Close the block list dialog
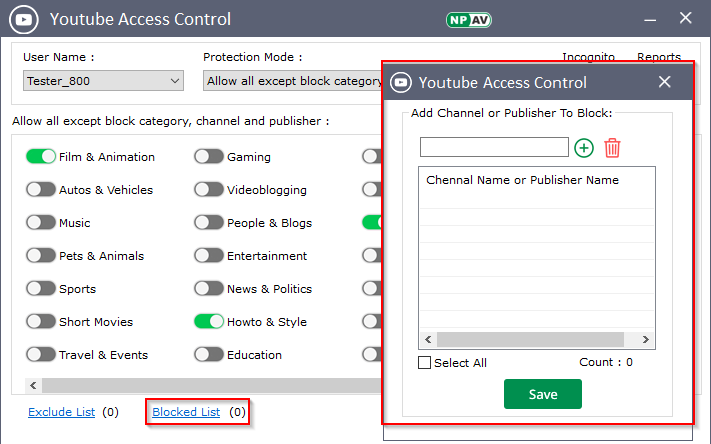This screenshot has width=711, height=444. (x=665, y=82)
